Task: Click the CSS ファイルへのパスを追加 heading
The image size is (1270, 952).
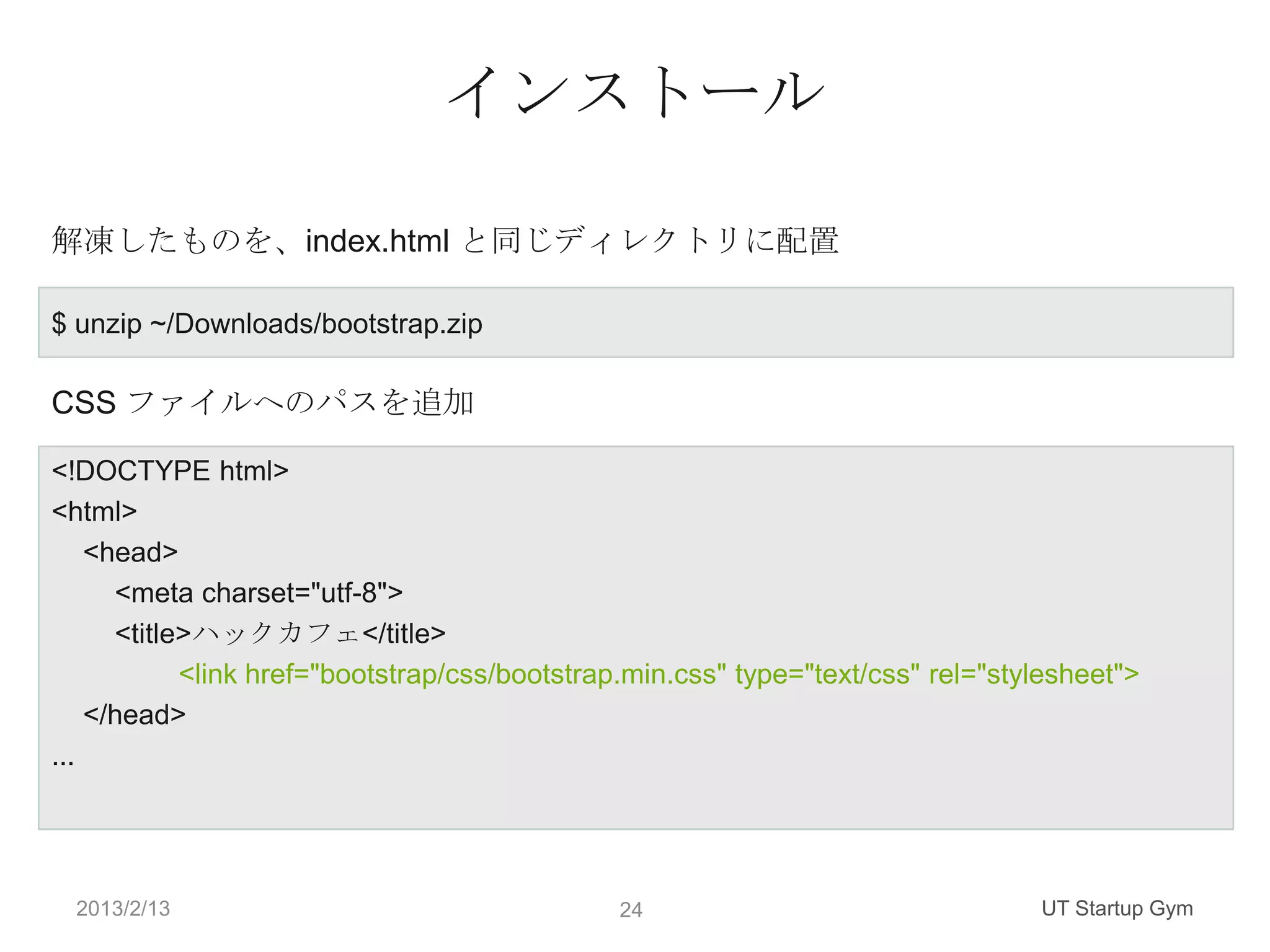Action: click(x=263, y=402)
